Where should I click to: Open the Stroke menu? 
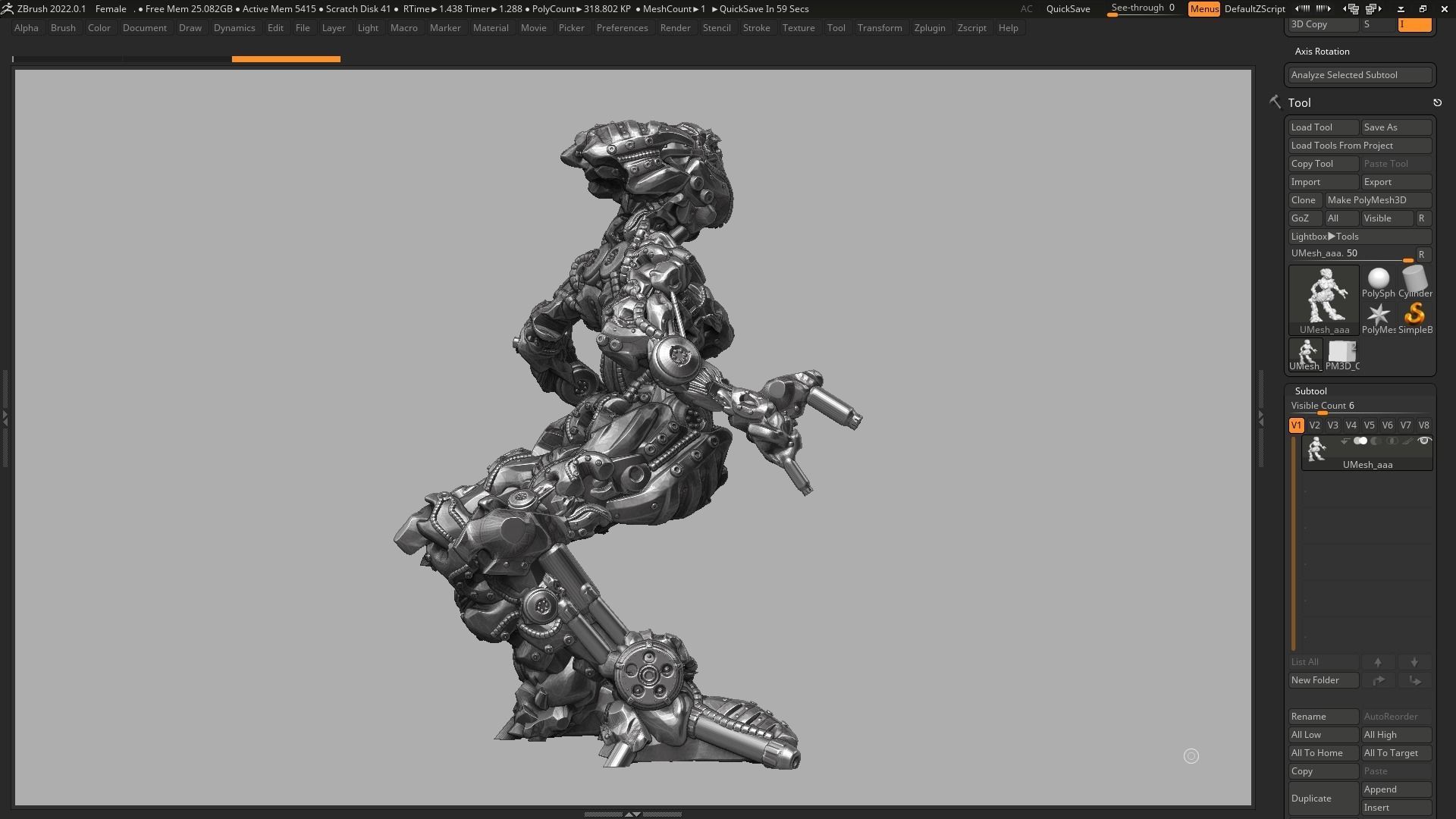756,28
